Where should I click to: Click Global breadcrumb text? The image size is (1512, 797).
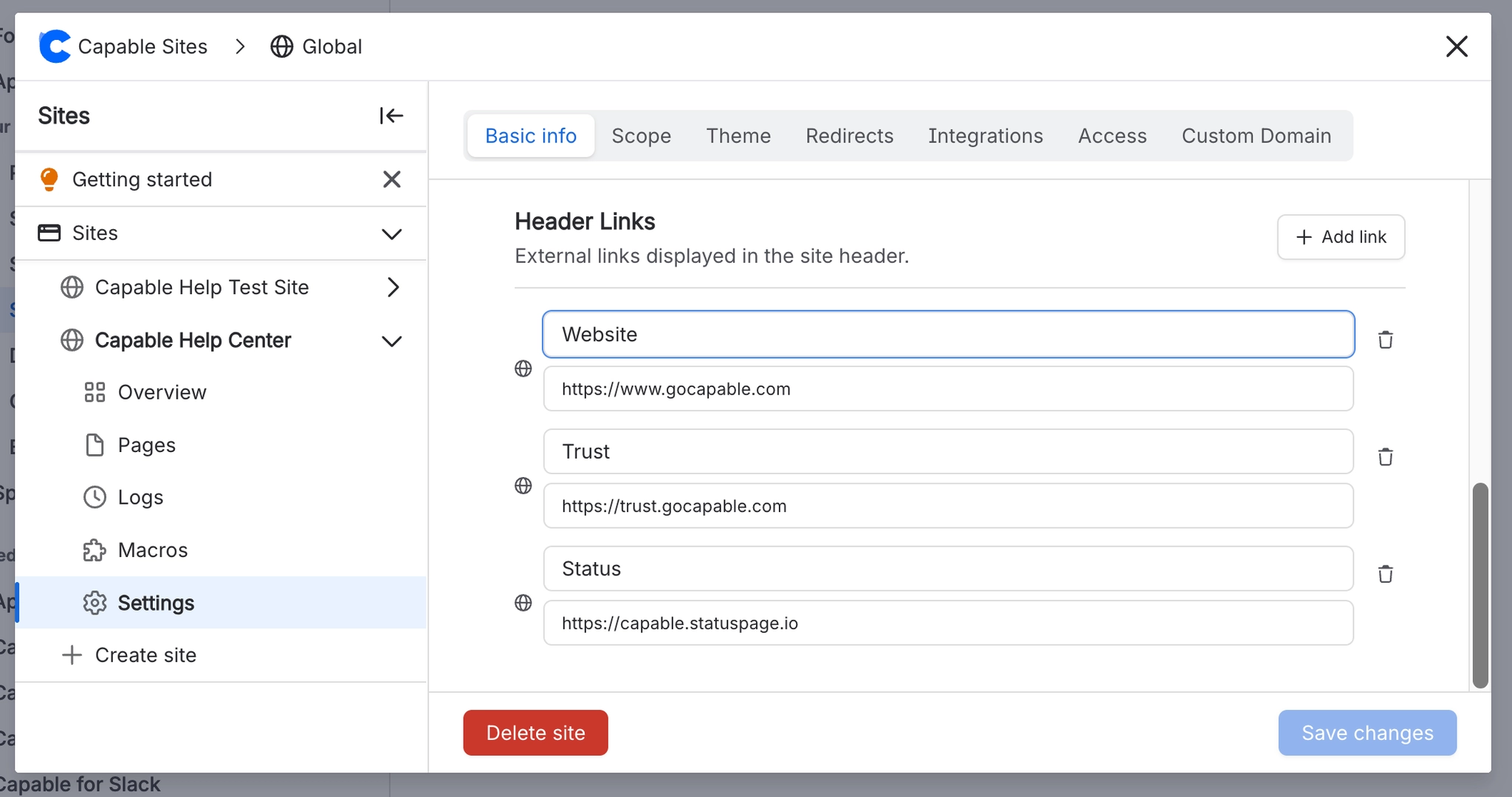coord(331,47)
